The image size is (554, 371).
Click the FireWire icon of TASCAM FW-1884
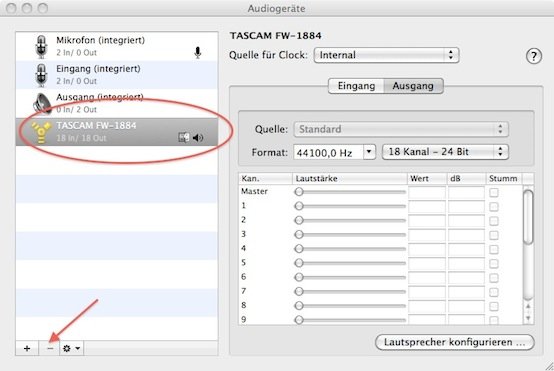pos(41,132)
